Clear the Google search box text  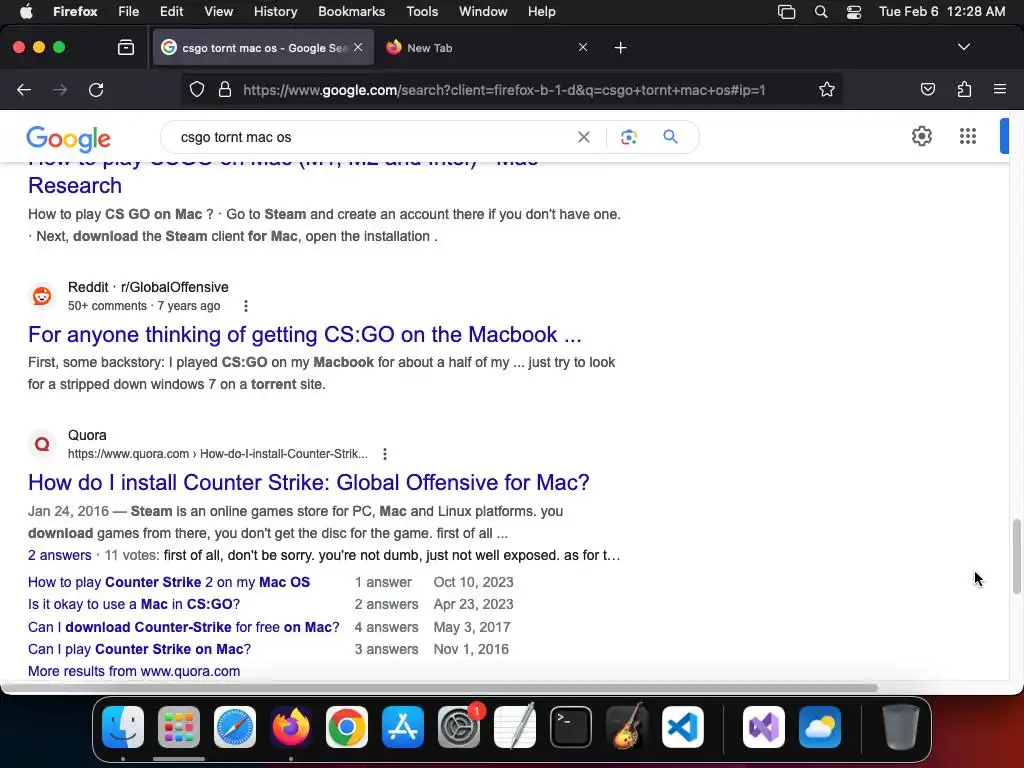click(x=584, y=137)
